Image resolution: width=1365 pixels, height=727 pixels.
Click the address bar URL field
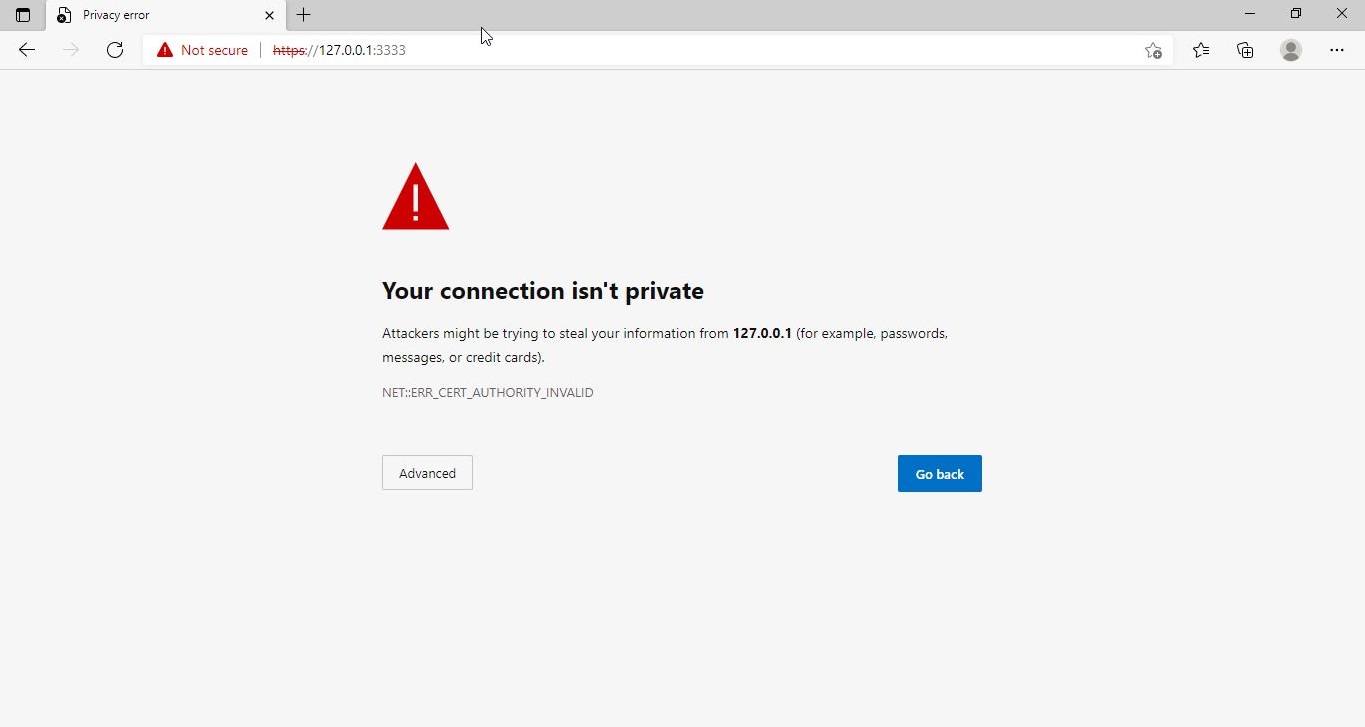click(x=700, y=50)
